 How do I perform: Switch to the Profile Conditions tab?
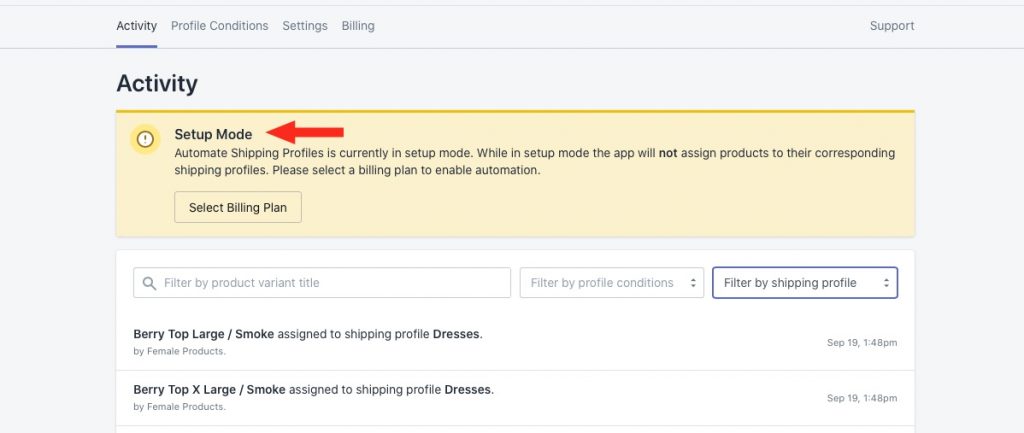click(x=219, y=26)
